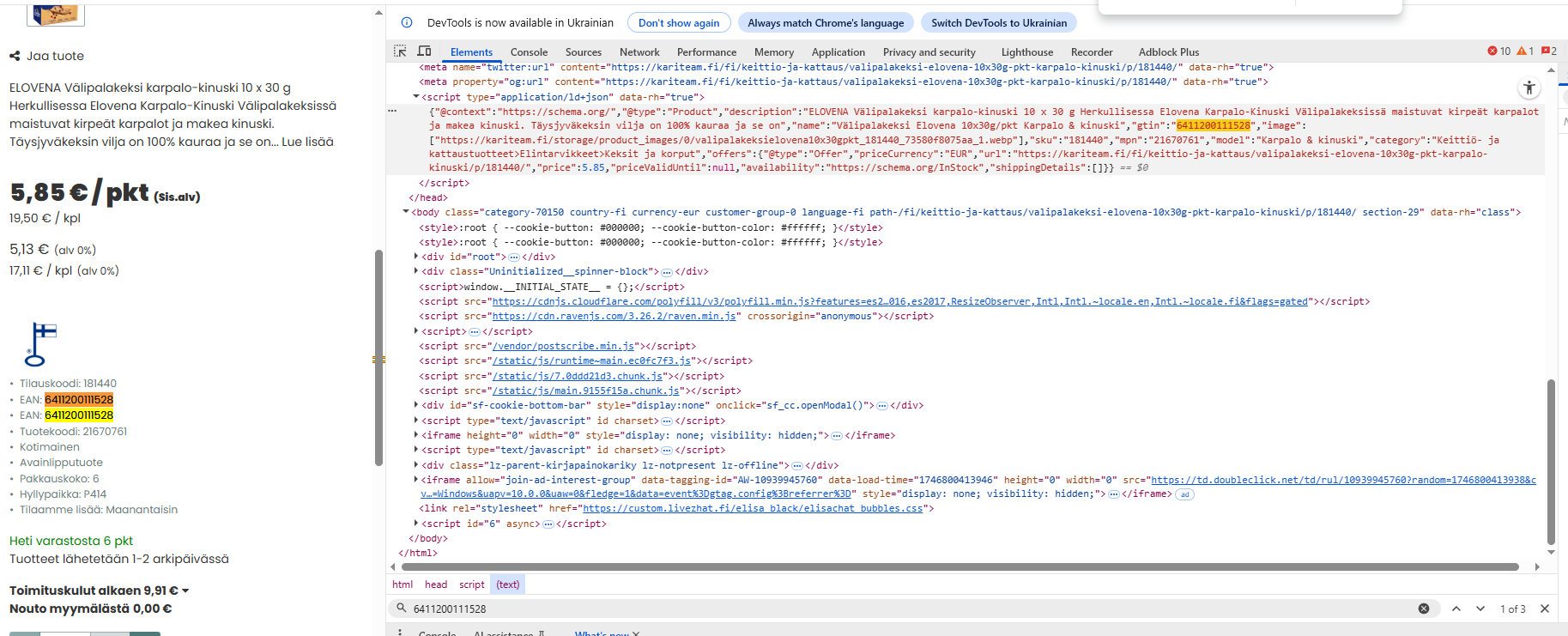Viewport: 1568px width, 636px height.
Task: Click the ad badge after iframe node
Action: (1184, 494)
